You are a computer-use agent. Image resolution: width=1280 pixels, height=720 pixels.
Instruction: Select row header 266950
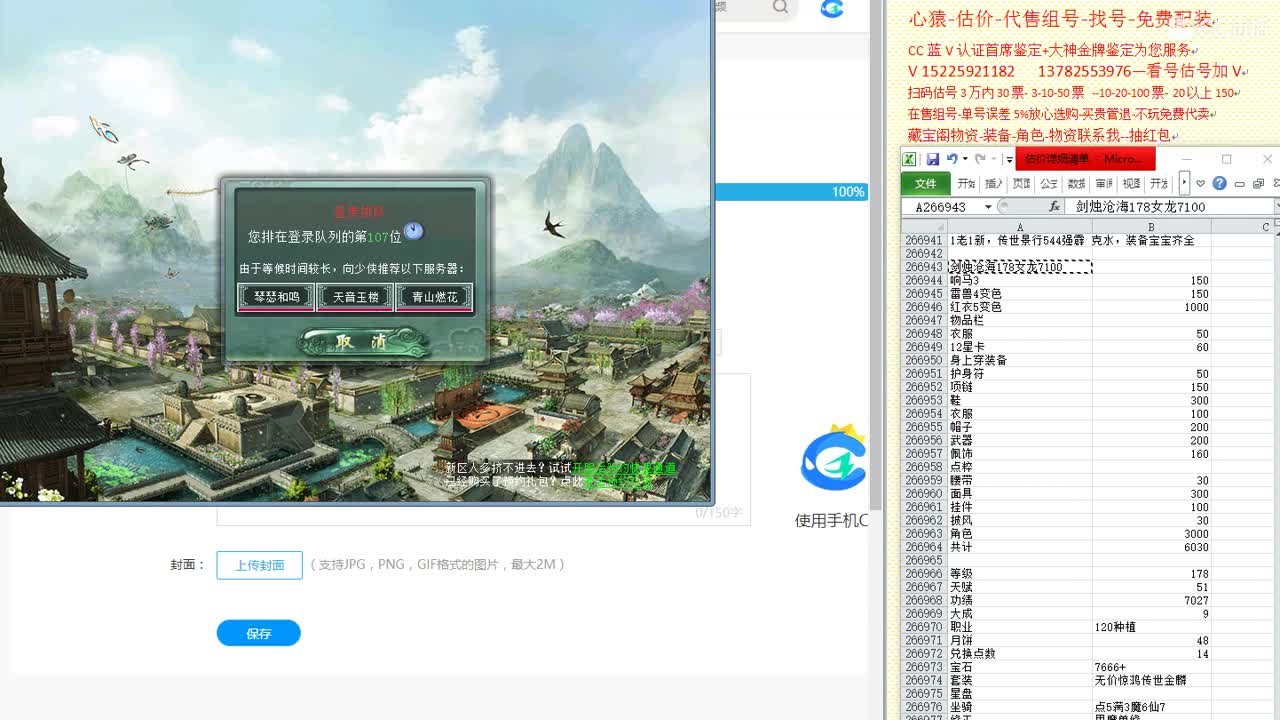coord(924,360)
